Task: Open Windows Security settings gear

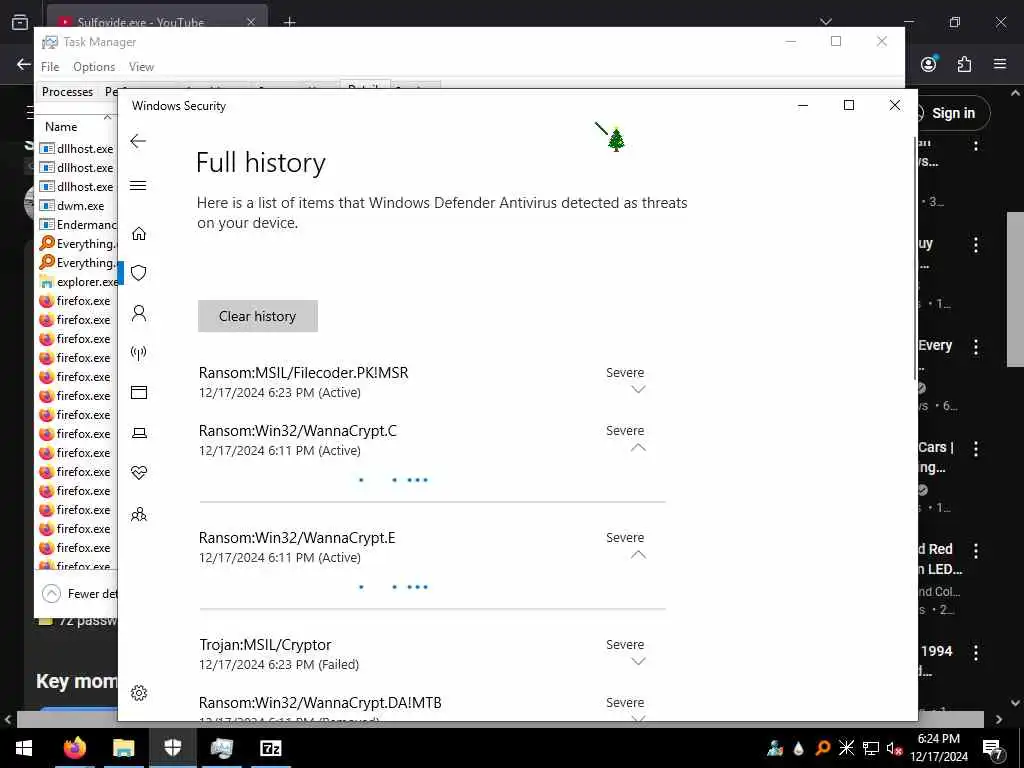Action: (x=138, y=693)
